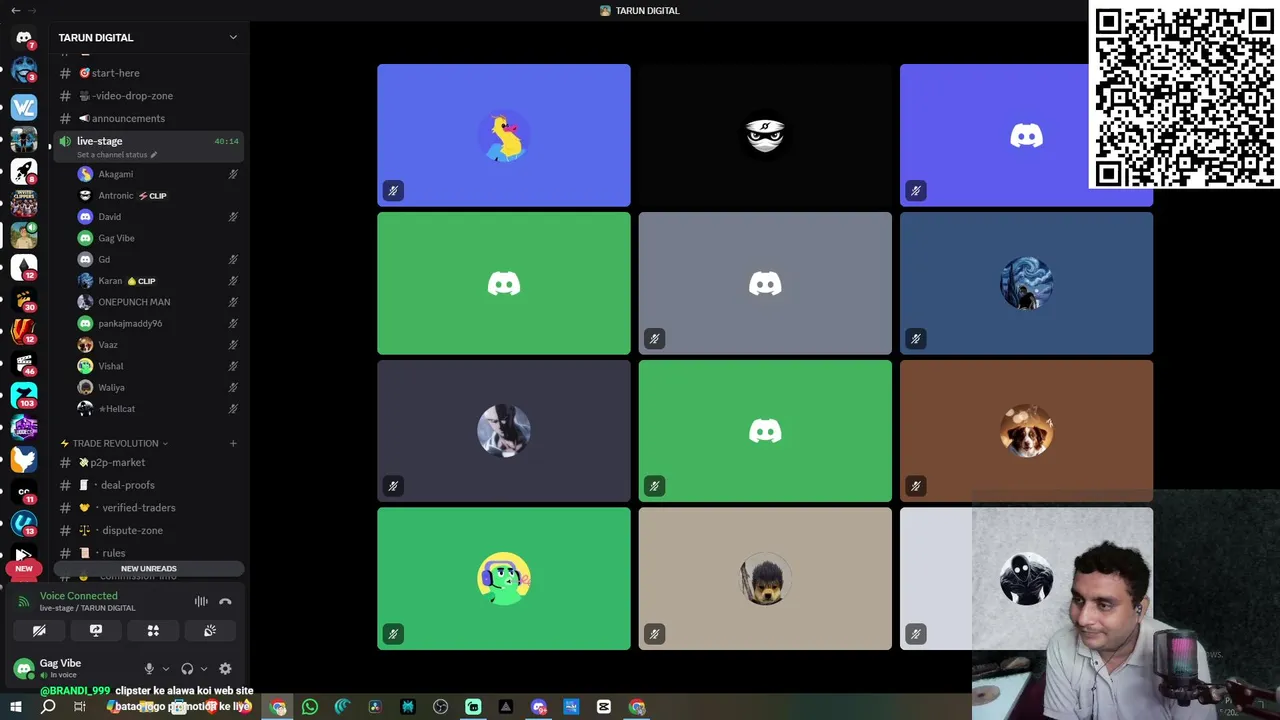Focus the ninja mask avatar tile
This screenshot has width=1280, height=720.
pyautogui.click(x=765, y=135)
